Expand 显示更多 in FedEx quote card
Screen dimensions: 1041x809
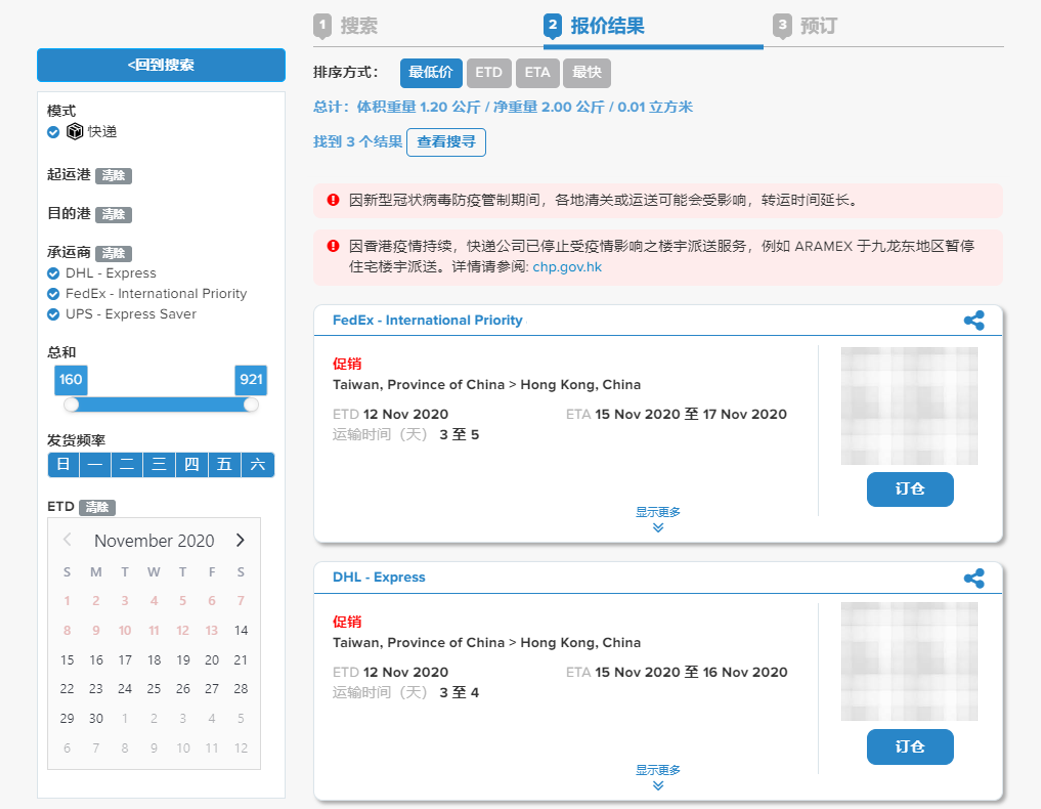[658, 519]
